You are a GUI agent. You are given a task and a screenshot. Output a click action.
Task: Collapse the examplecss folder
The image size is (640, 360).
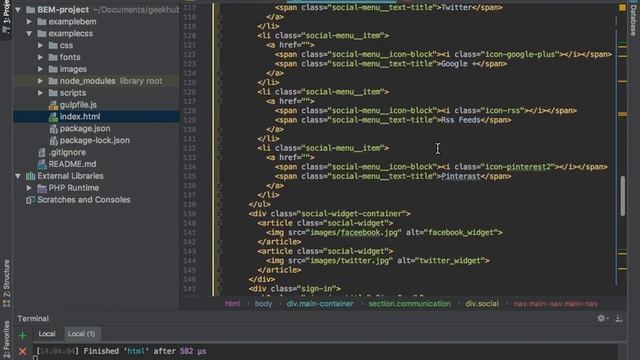pos(29,33)
